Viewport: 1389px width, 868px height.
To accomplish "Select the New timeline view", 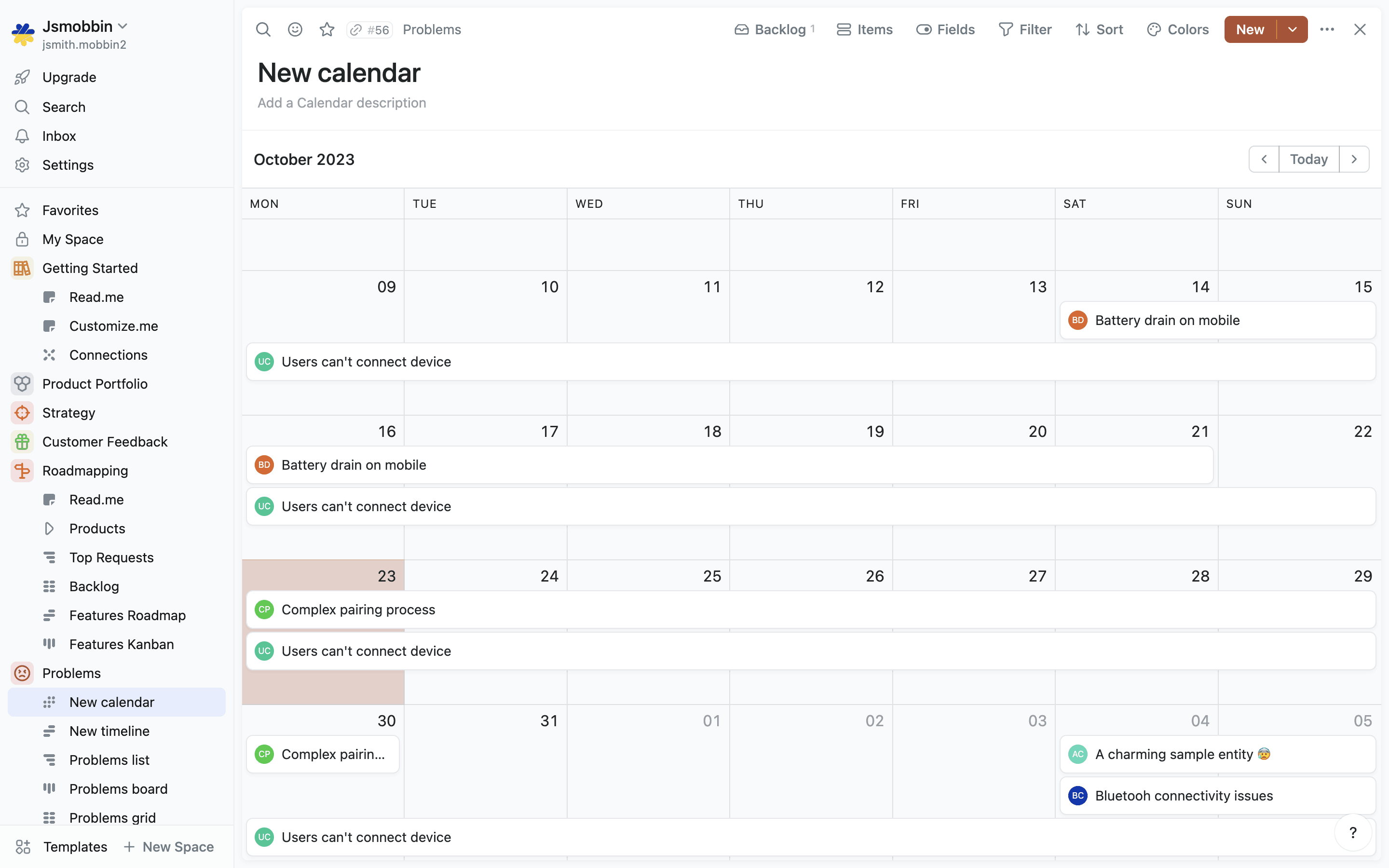I will point(109,731).
